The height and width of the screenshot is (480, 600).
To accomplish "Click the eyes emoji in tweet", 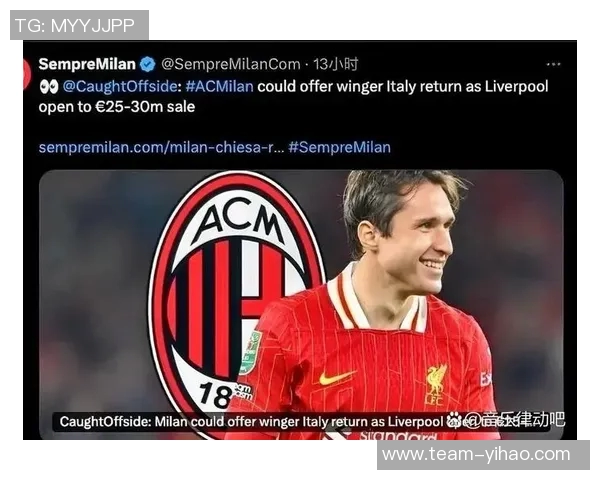I will 49,87.
